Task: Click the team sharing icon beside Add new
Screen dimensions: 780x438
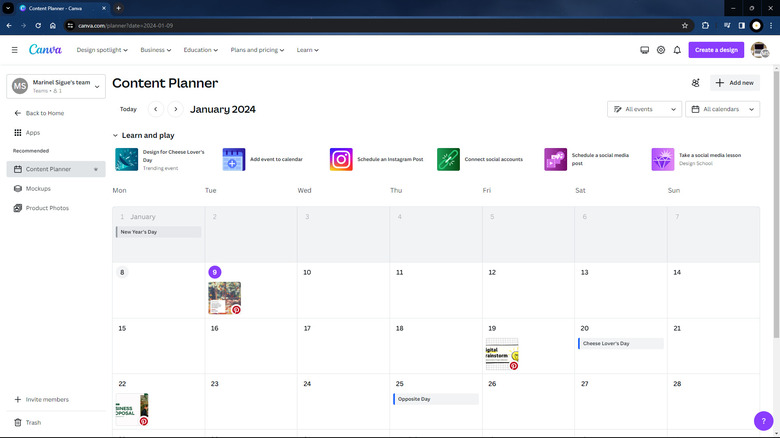Action: coord(695,83)
